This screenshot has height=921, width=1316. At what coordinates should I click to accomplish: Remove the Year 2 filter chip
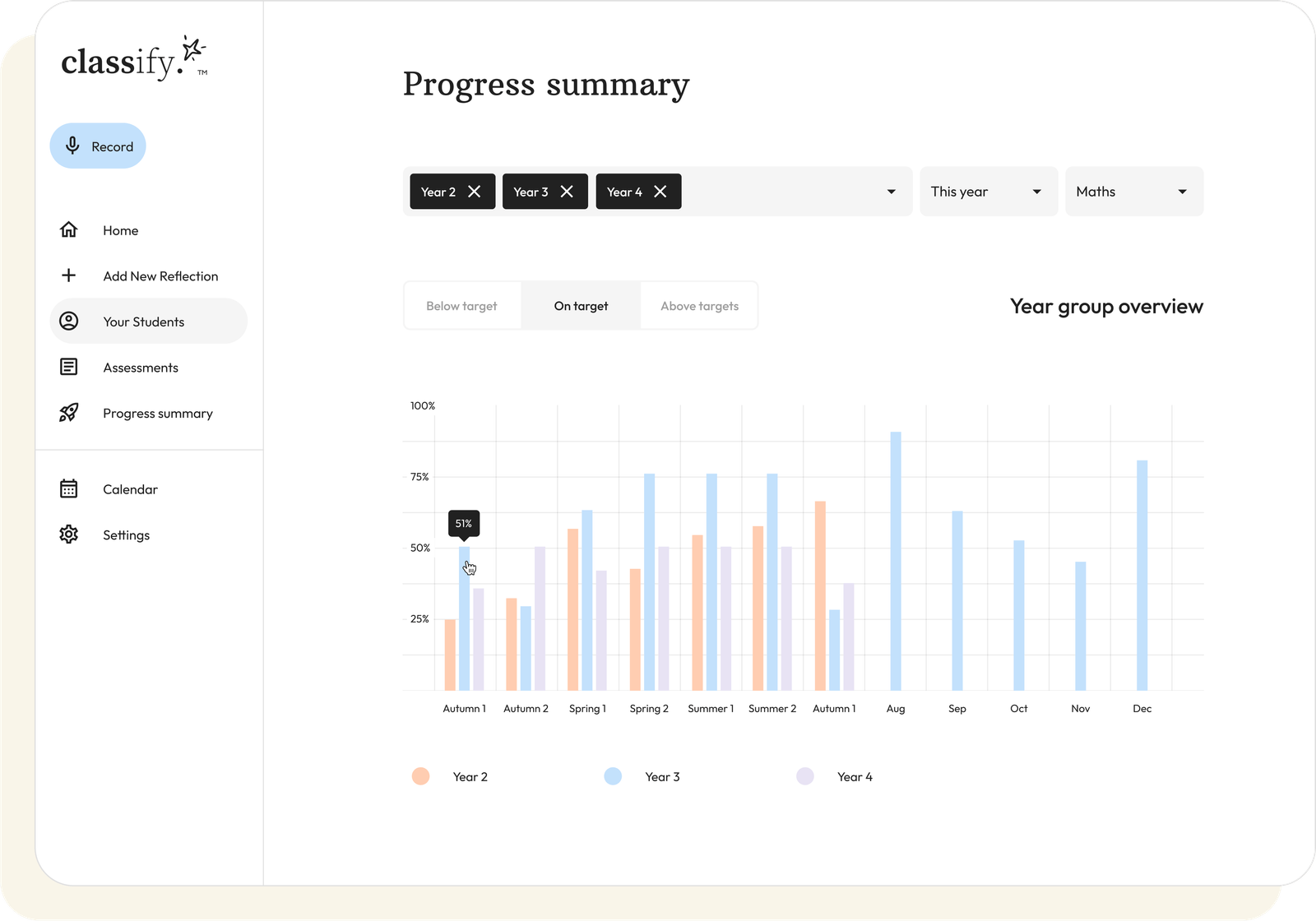click(475, 192)
